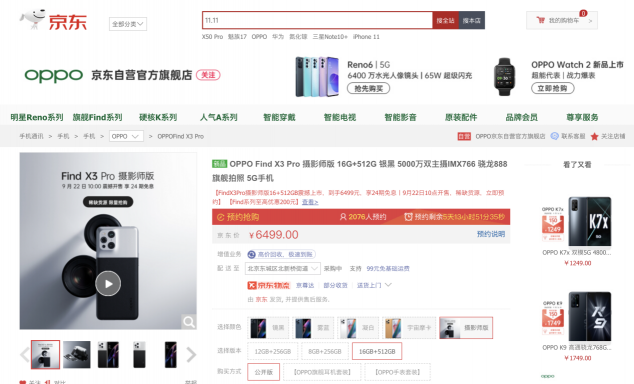
Task: Expand the OPPO breadcrumb dropdown
Action: point(126,136)
